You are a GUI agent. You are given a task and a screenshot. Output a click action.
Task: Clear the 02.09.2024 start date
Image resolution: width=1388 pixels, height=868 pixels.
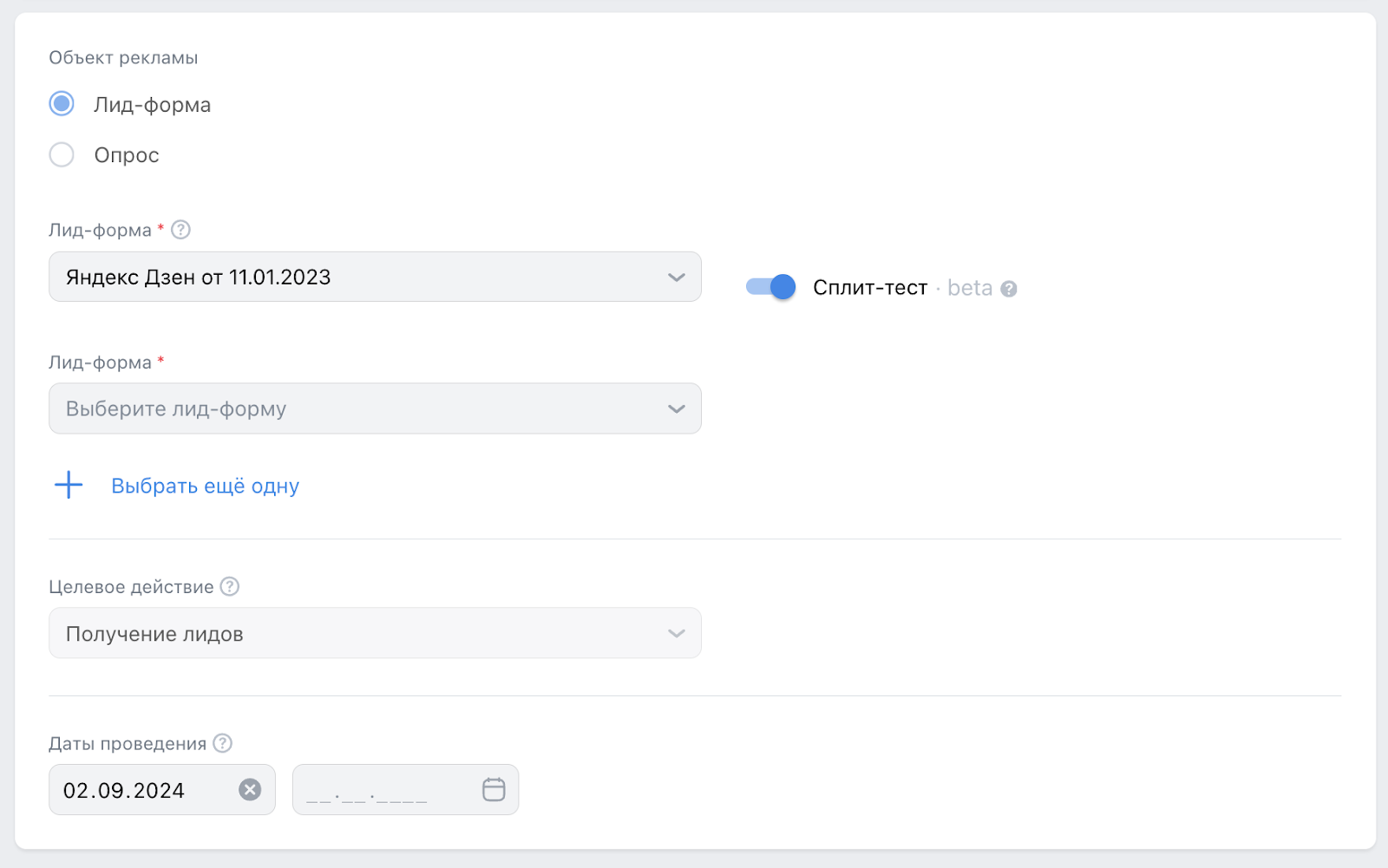(x=250, y=790)
